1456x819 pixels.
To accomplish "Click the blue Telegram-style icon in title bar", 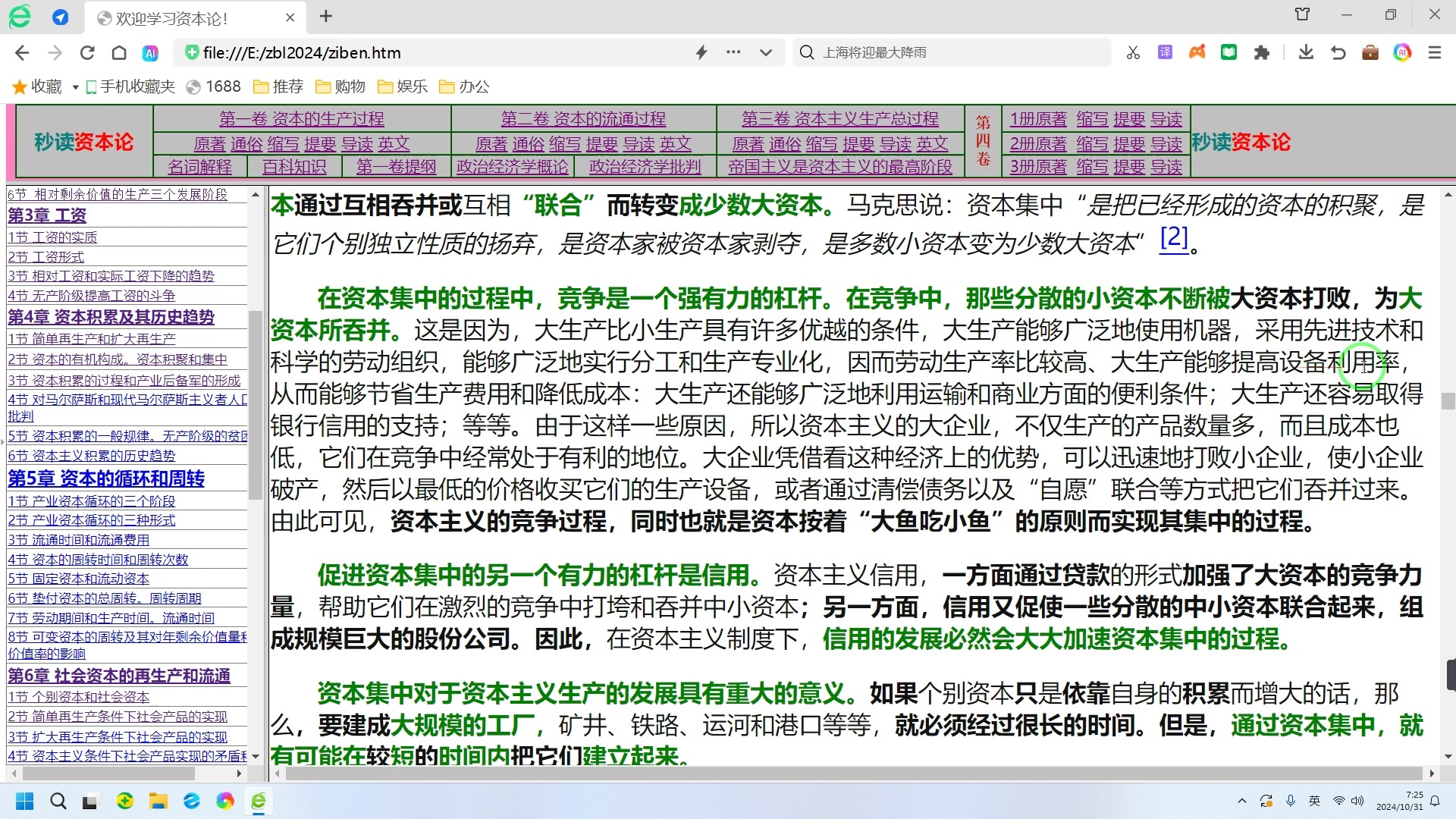I will coord(61,17).
